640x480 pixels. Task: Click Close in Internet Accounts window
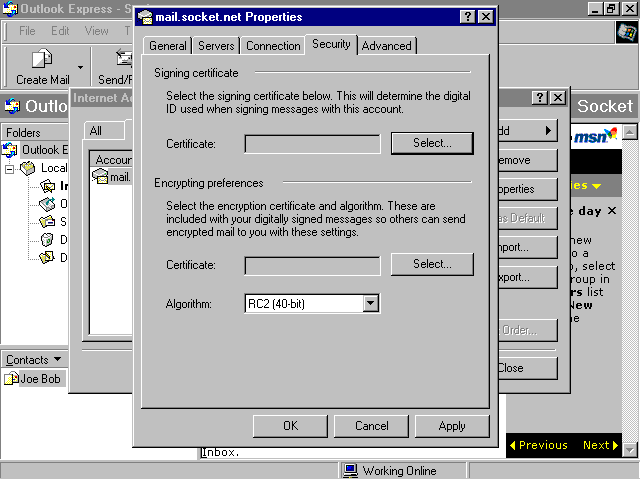pyautogui.click(x=527, y=368)
